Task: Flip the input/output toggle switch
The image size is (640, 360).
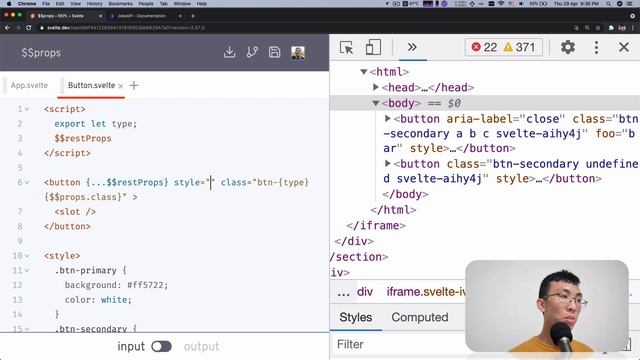Action: (x=161, y=347)
